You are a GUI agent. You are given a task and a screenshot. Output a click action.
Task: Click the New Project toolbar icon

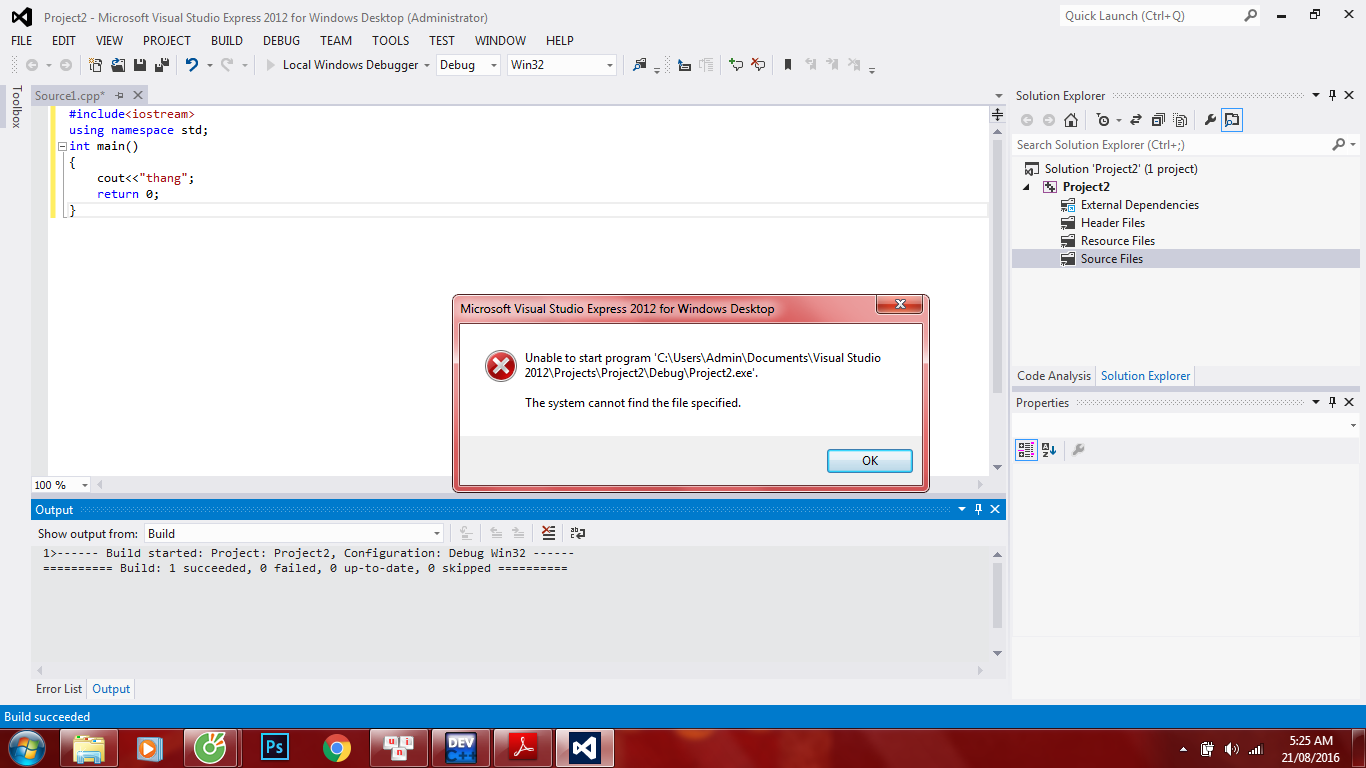[96, 65]
